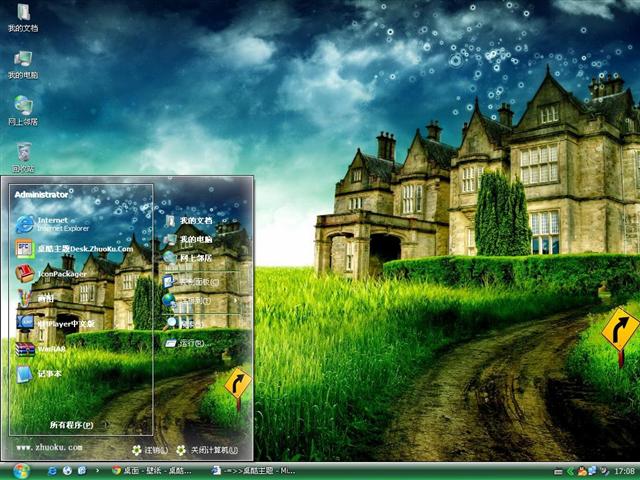
Task: Switch to the 桌酷主题 taskbar window button
Action: (254, 471)
